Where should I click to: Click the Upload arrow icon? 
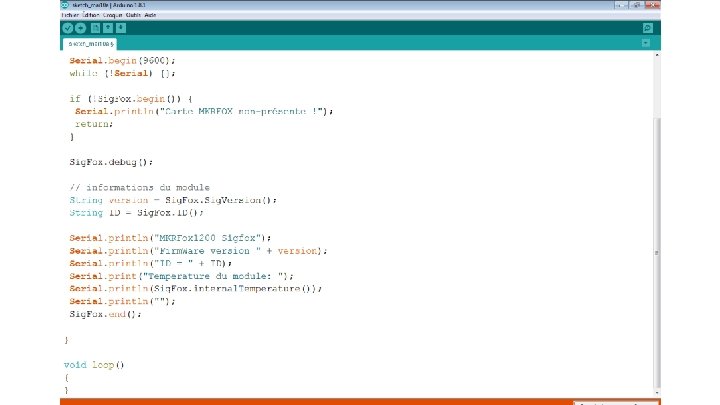[x=80, y=28]
